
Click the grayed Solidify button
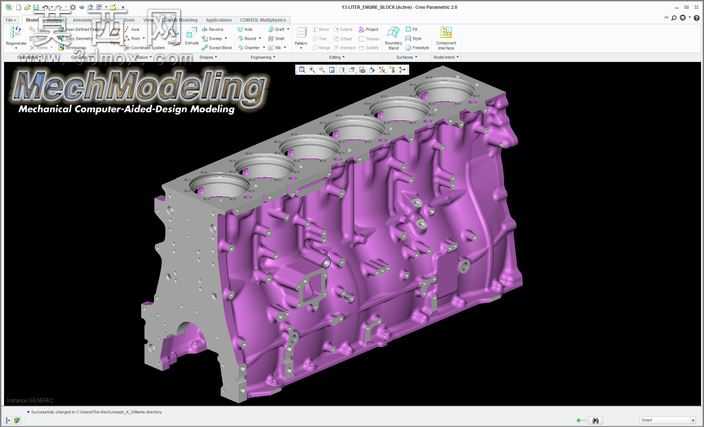tap(370, 47)
